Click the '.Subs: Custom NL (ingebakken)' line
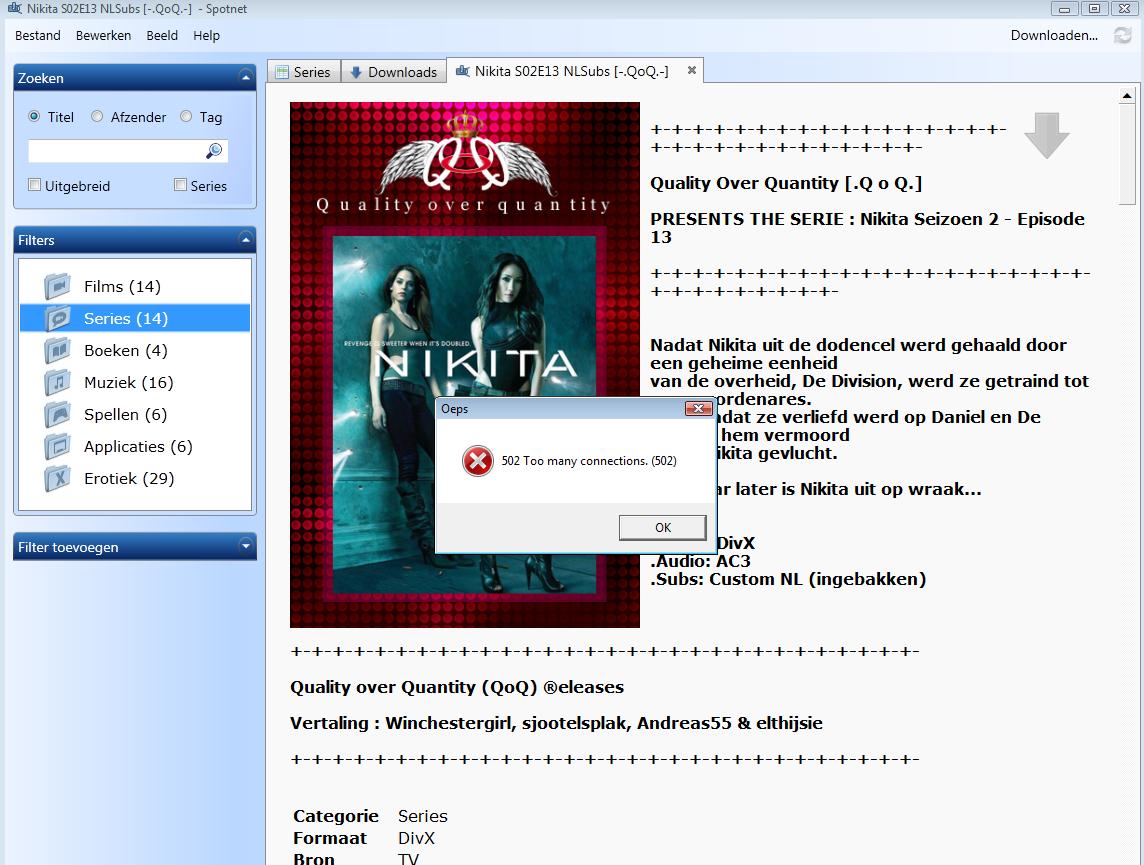Screen dimensions: 1144x865 788,579
